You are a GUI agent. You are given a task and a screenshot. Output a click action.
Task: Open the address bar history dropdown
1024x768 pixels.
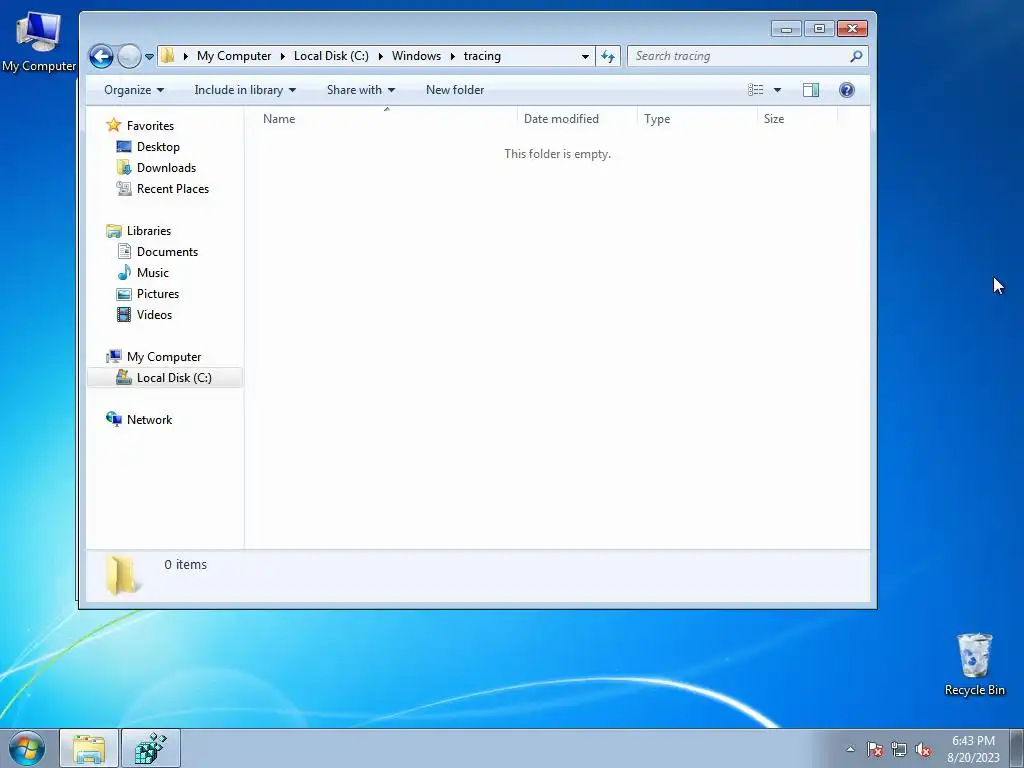tap(585, 56)
